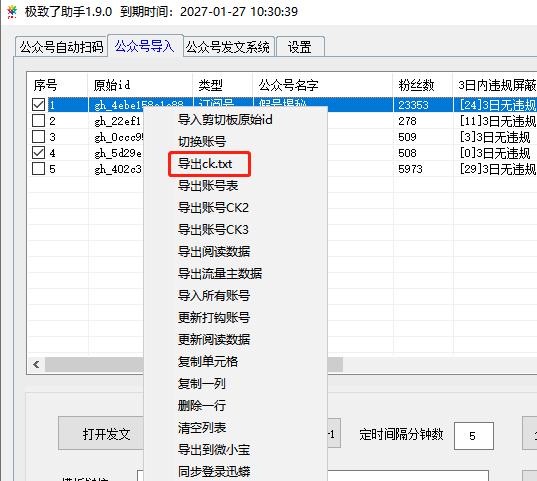The width and height of the screenshot is (537, 481).
Task: Choose 更新打钩账号 from the menu
Action: point(214,318)
